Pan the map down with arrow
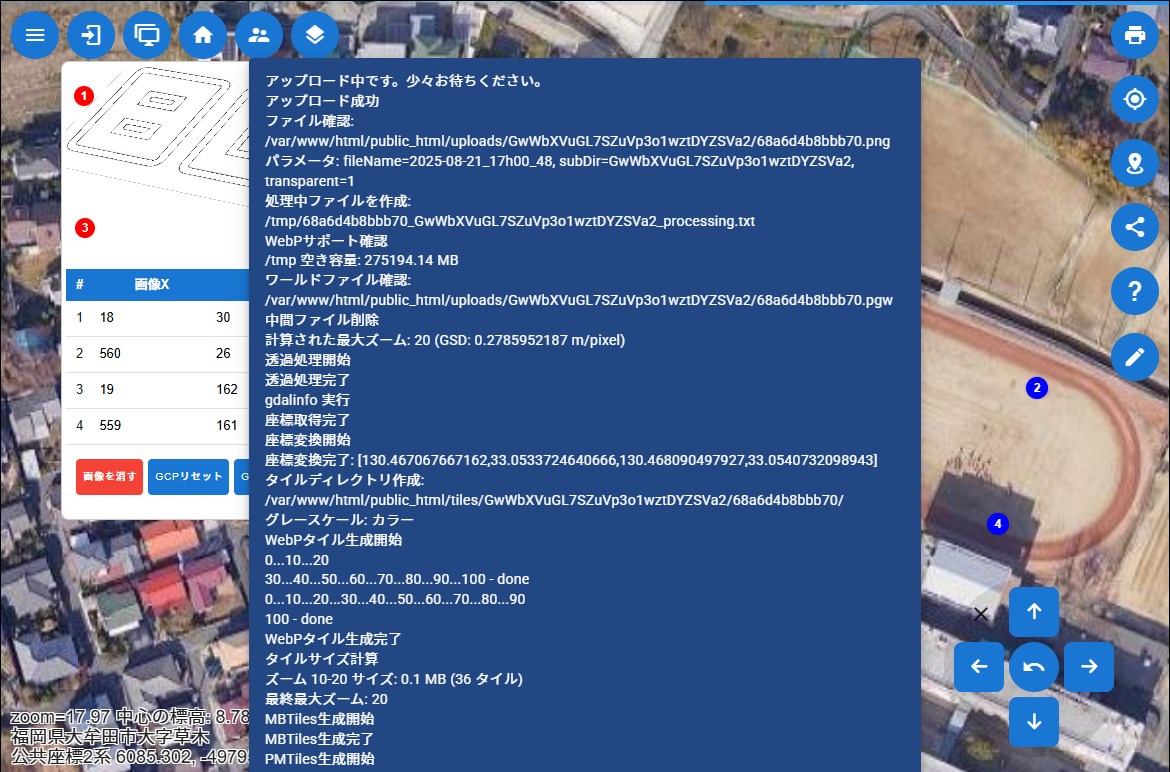Screen dimensions: 1170x772 tap(1033, 721)
